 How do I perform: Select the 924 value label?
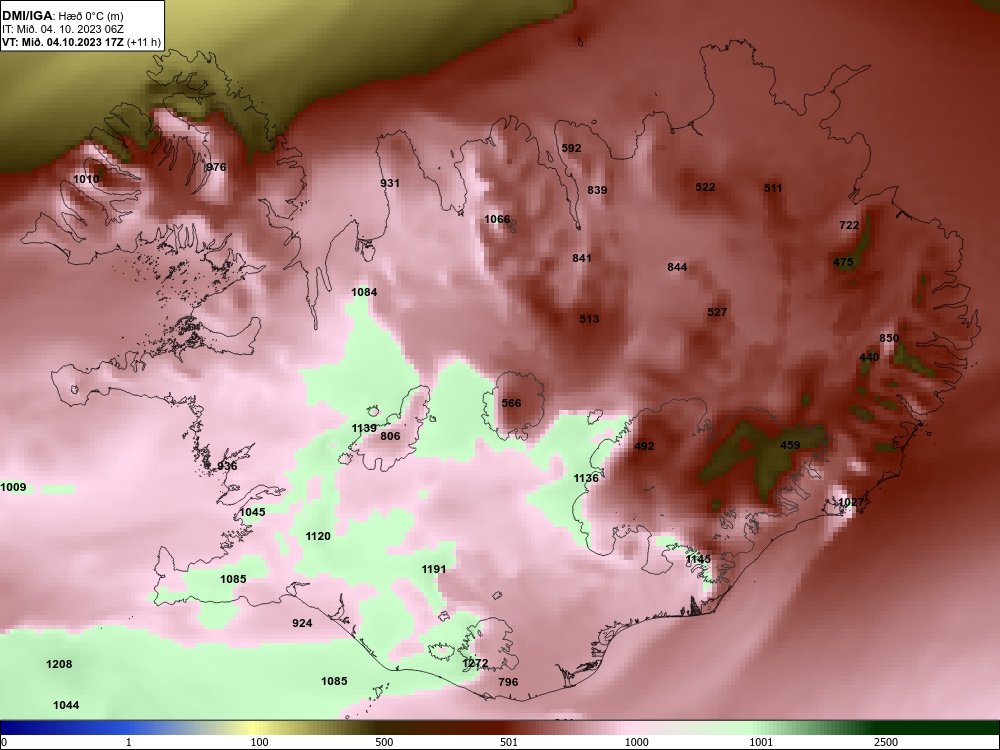tap(302, 624)
